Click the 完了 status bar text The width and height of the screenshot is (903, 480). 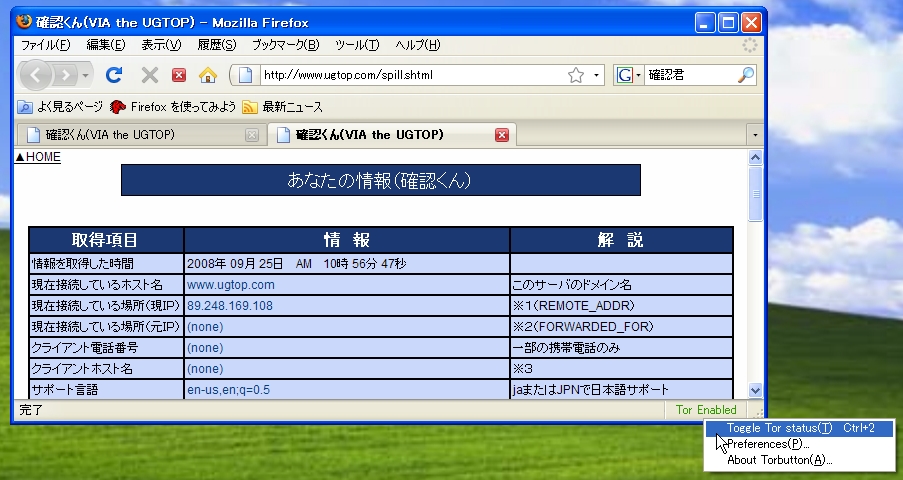coord(31,410)
